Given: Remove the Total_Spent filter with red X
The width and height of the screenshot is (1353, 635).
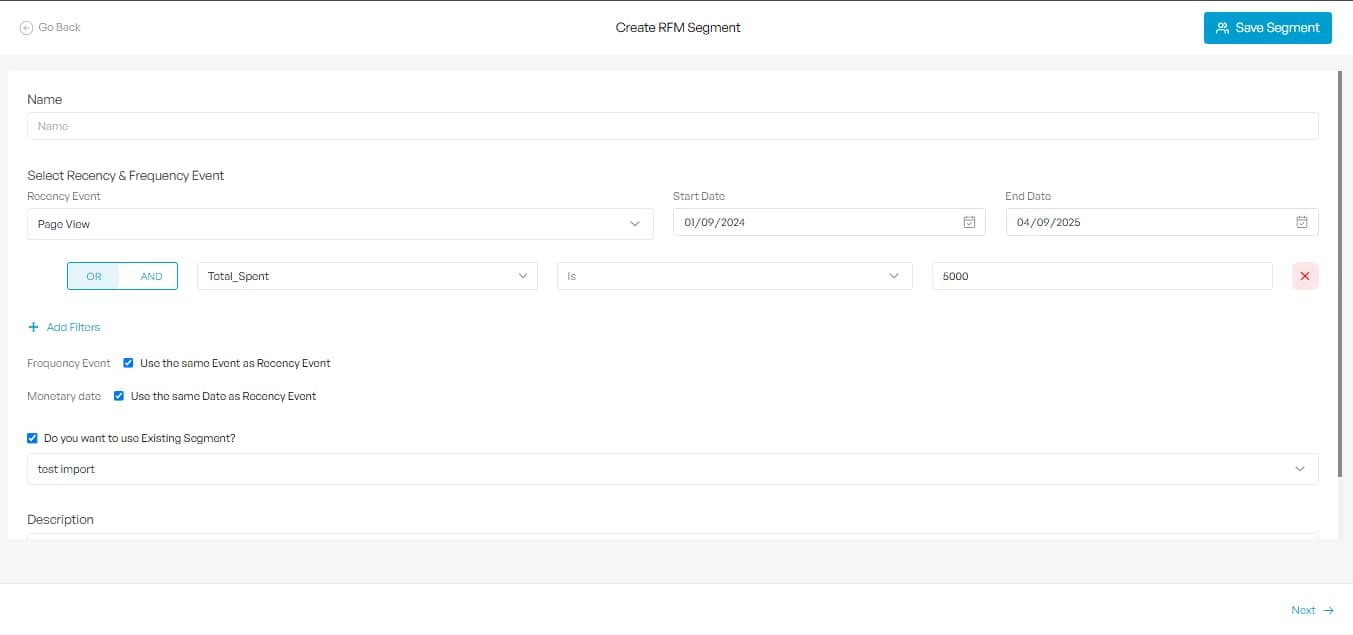Looking at the screenshot, I should click(1305, 276).
